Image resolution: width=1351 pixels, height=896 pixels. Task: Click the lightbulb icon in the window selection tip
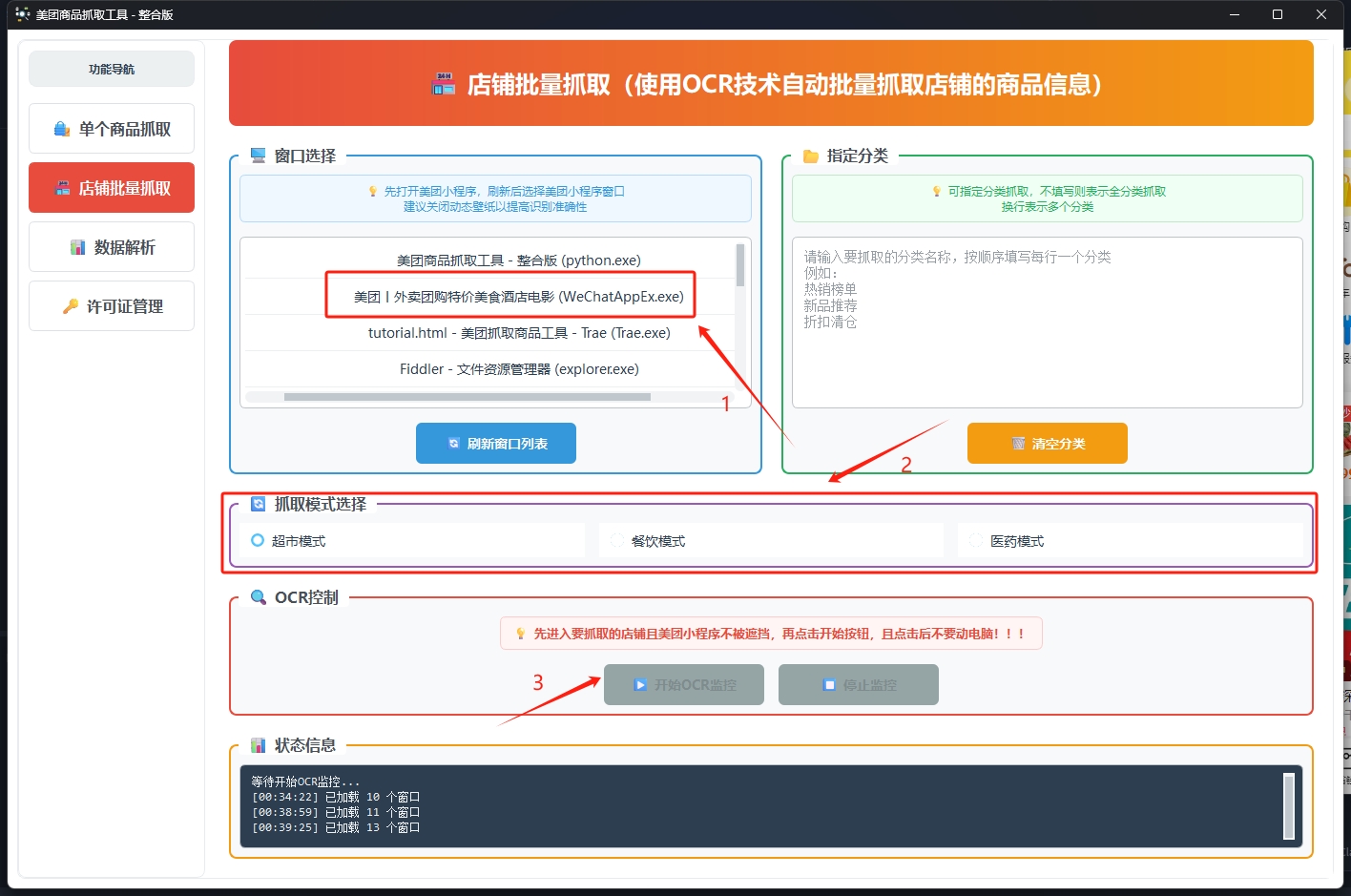tap(373, 191)
